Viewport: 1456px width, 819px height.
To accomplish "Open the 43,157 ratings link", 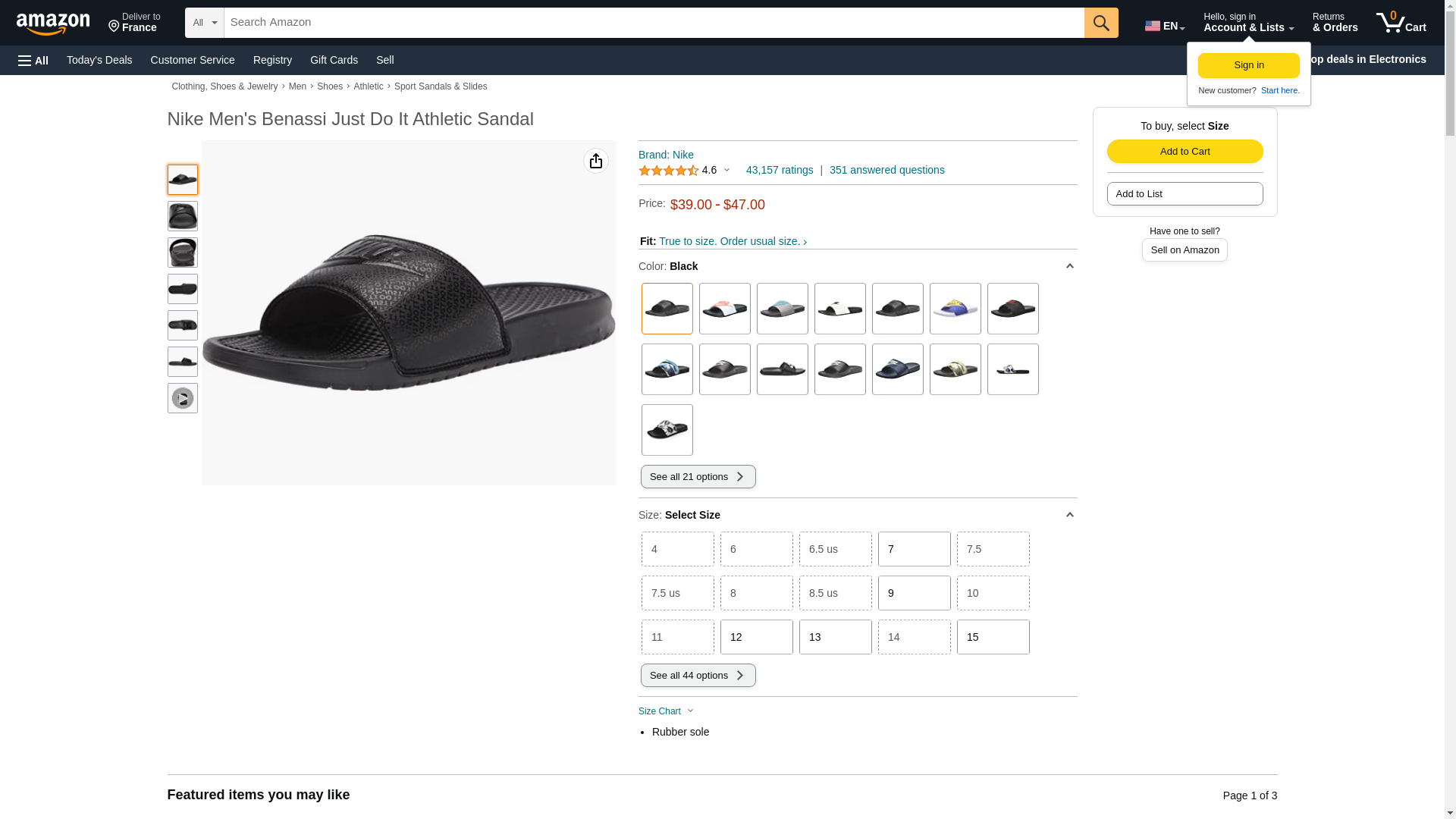I will [779, 170].
